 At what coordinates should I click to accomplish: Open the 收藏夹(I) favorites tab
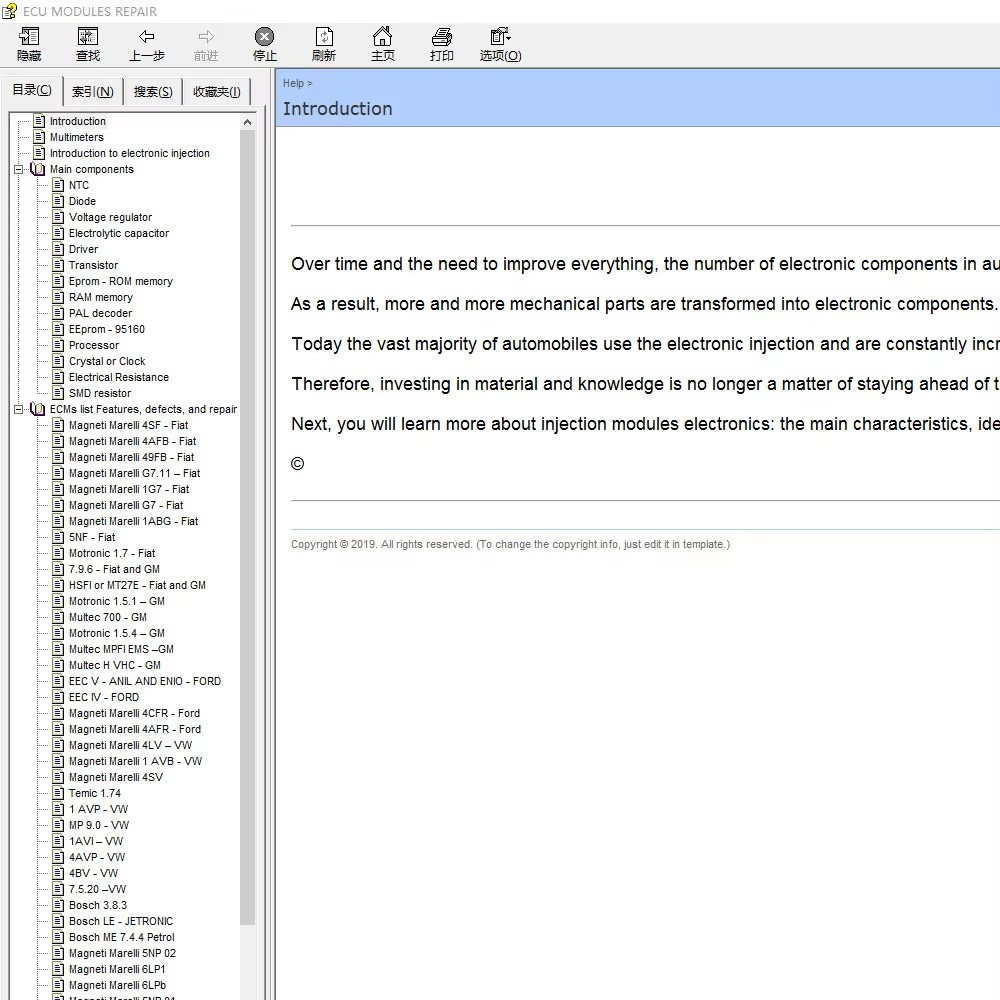tap(217, 92)
